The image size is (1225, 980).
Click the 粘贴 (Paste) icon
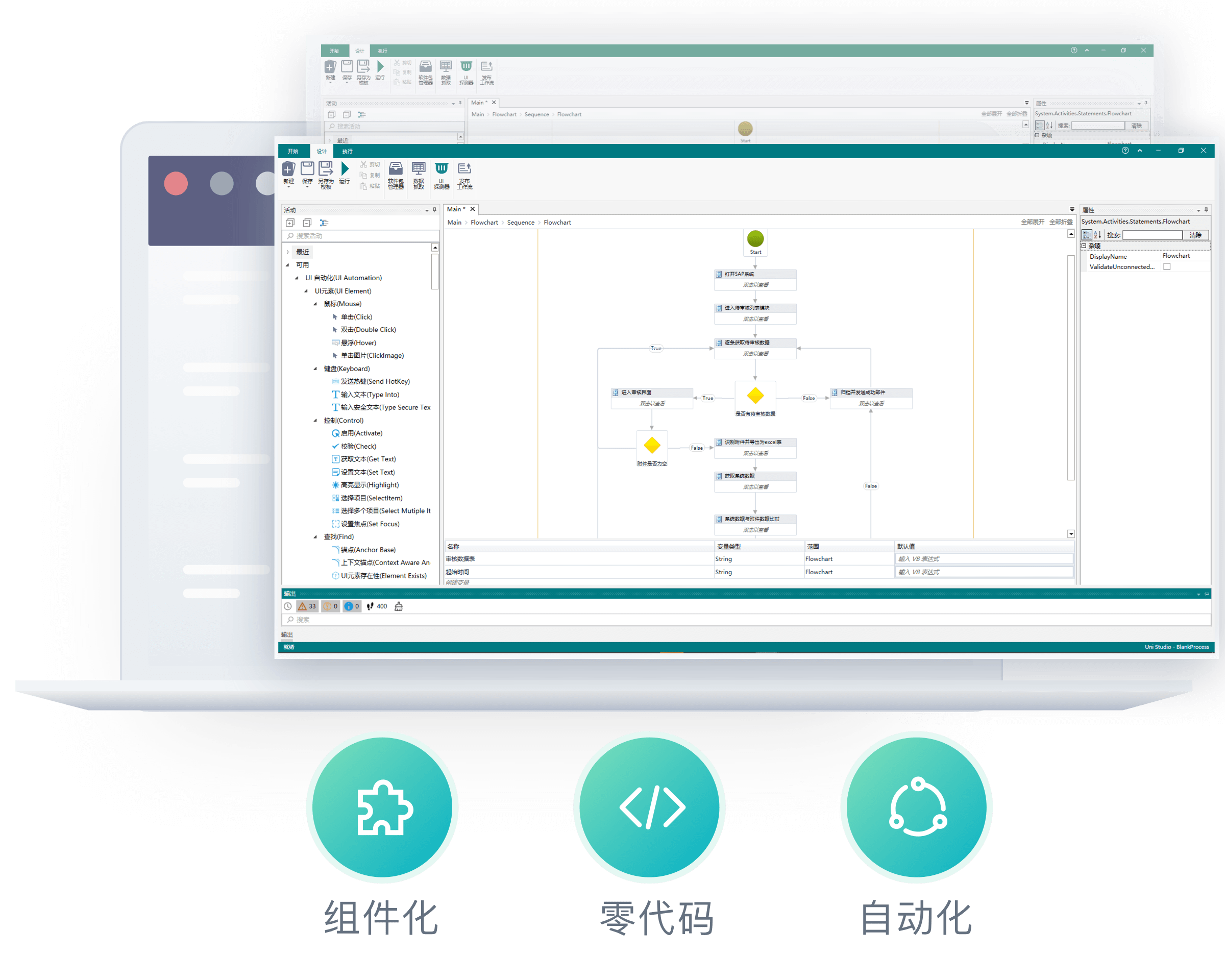point(363,186)
